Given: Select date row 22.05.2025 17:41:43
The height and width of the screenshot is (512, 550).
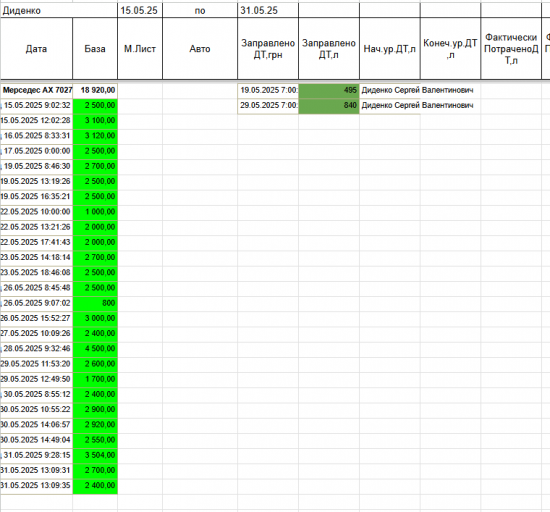Looking at the screenshot, I should pyautogui.click(x=36, y=242).
